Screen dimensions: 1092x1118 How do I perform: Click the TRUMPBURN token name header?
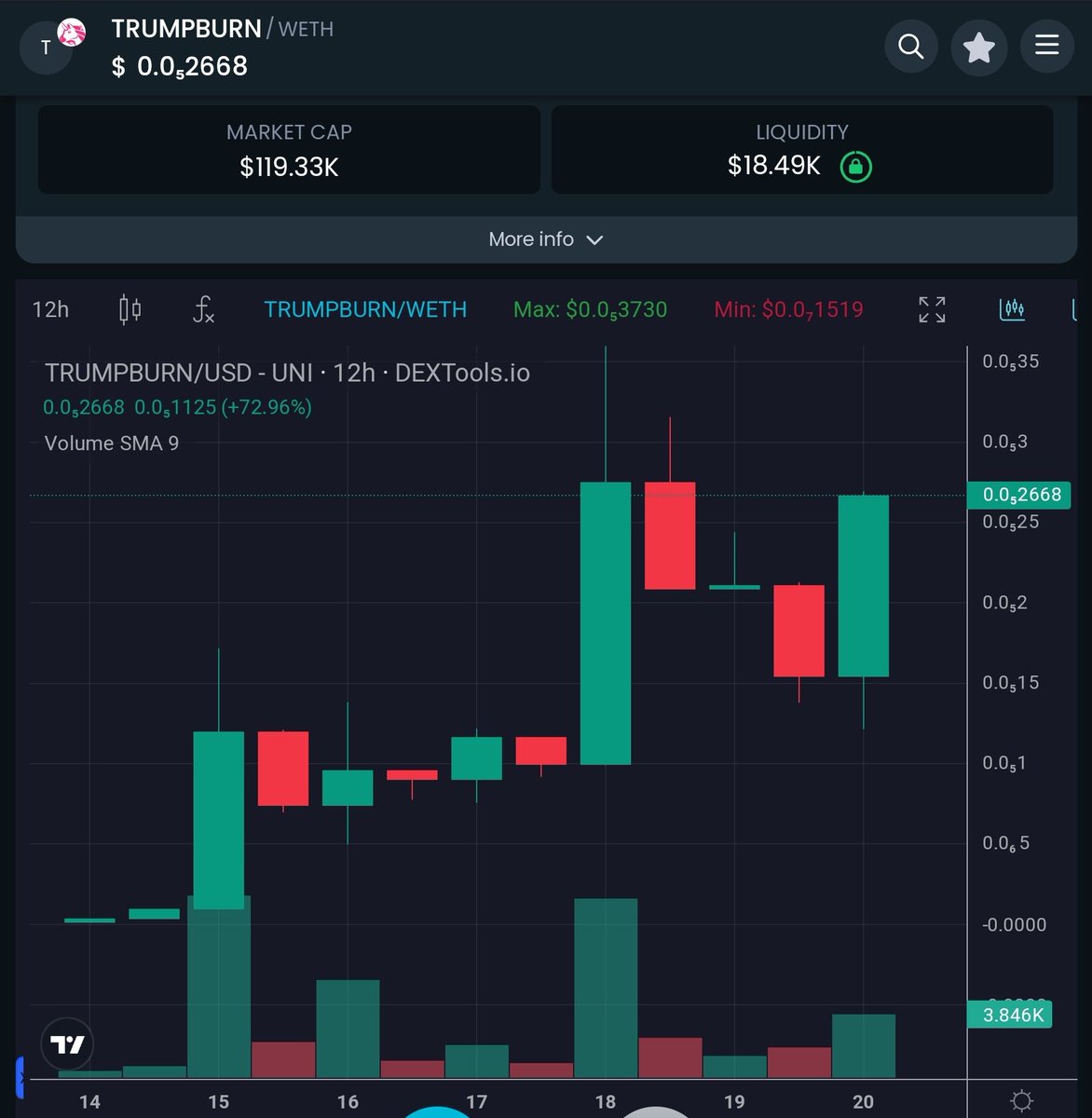coord(186,29)
